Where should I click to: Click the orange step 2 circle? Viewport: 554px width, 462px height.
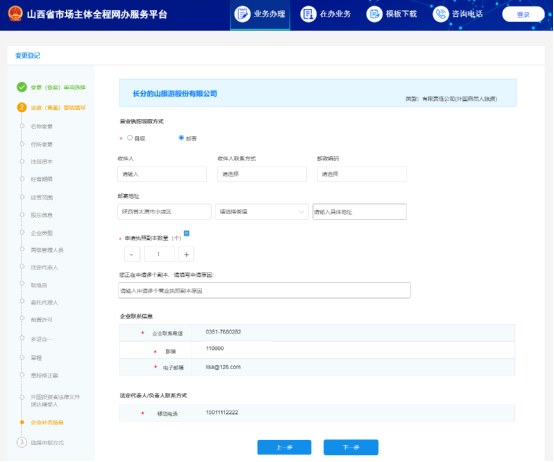22,107
